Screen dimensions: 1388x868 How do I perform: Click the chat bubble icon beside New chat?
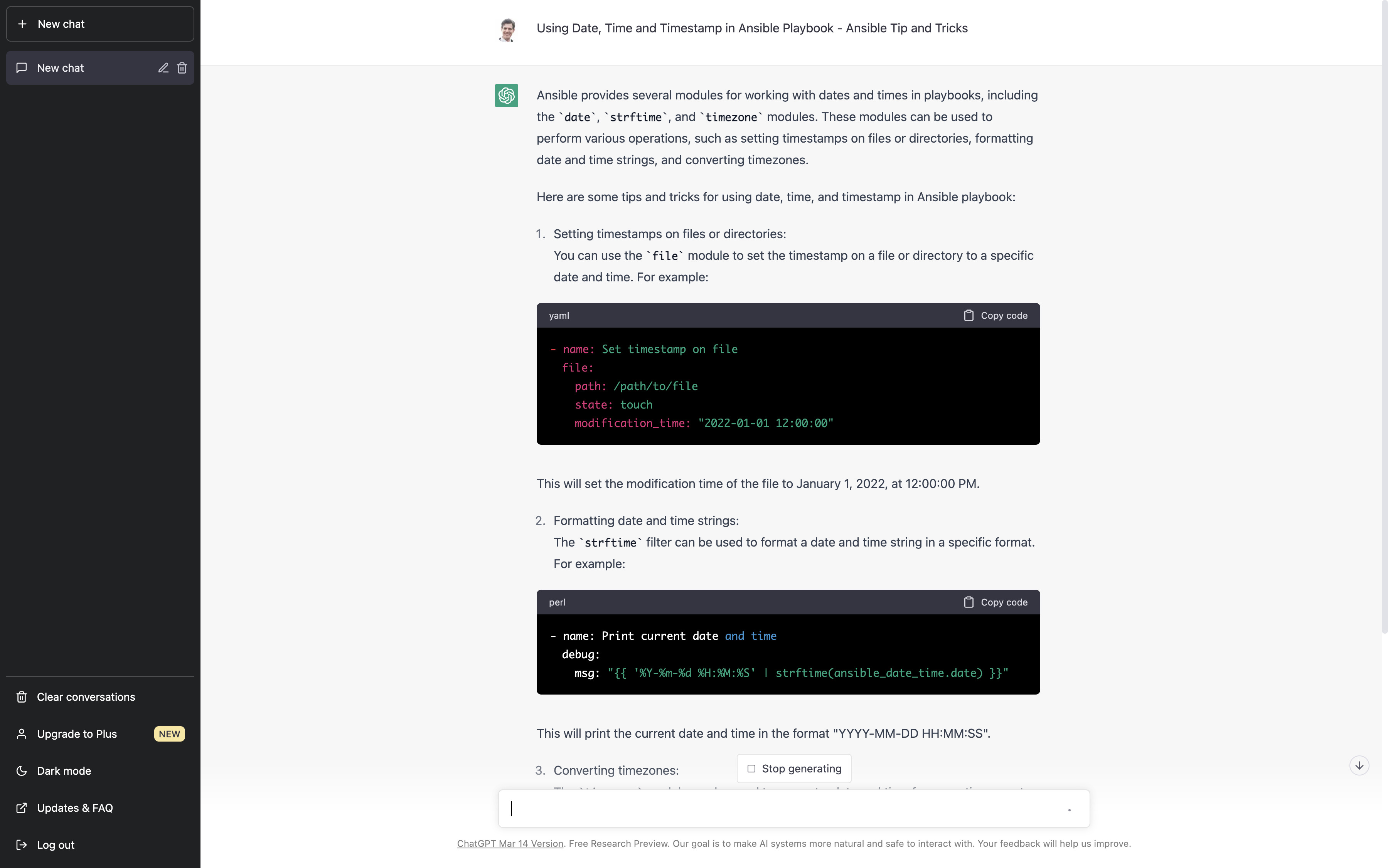(22, 68)
